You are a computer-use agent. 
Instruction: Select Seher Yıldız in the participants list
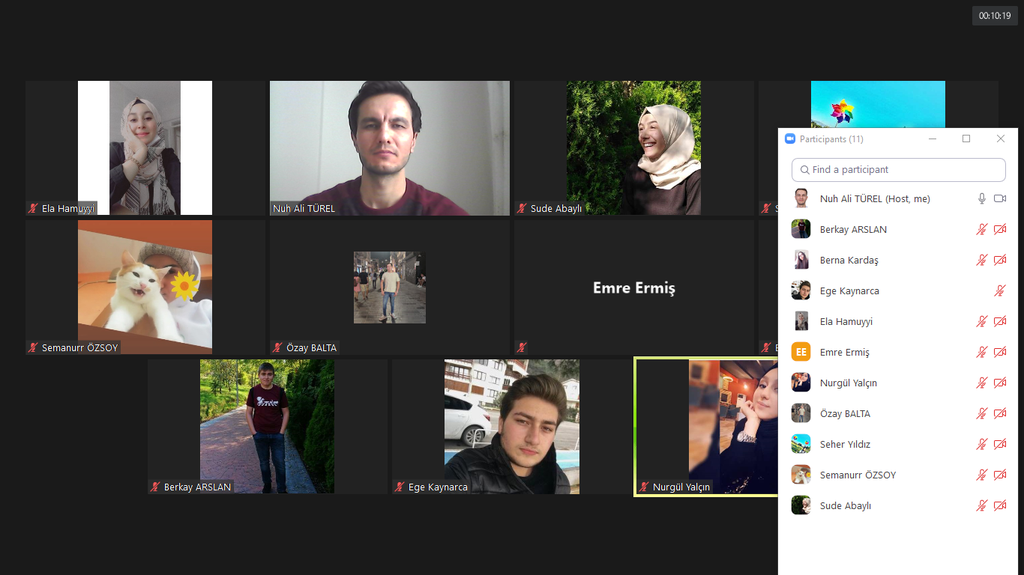845,444
